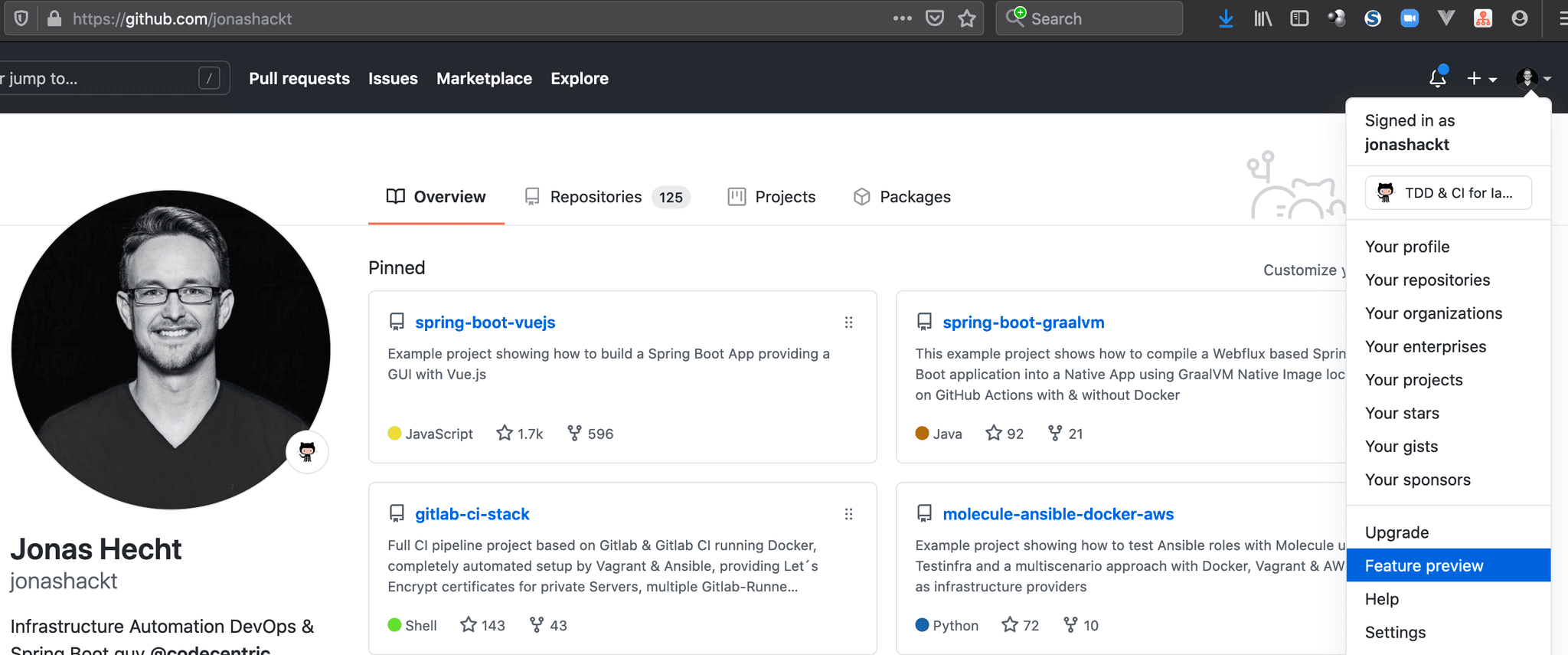Viewport: 1568px width, 655px height.
Task: Bookmark page with the star icon
Action: pos(967,18)
